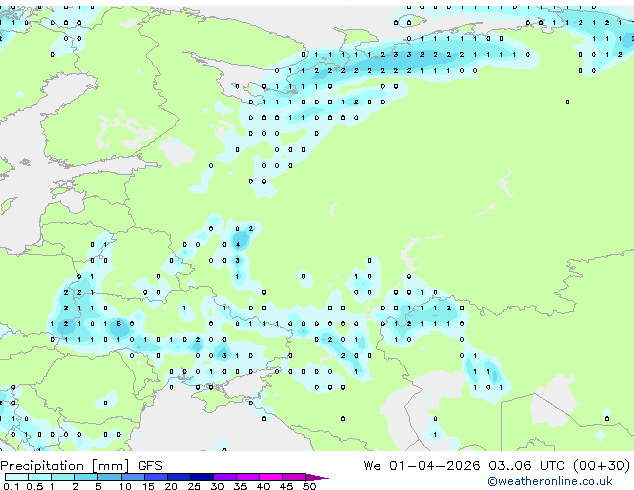Click the word "Precipitation" in the title
The height and width of the screenshot is (490, 634).
(x=42, y=466)
